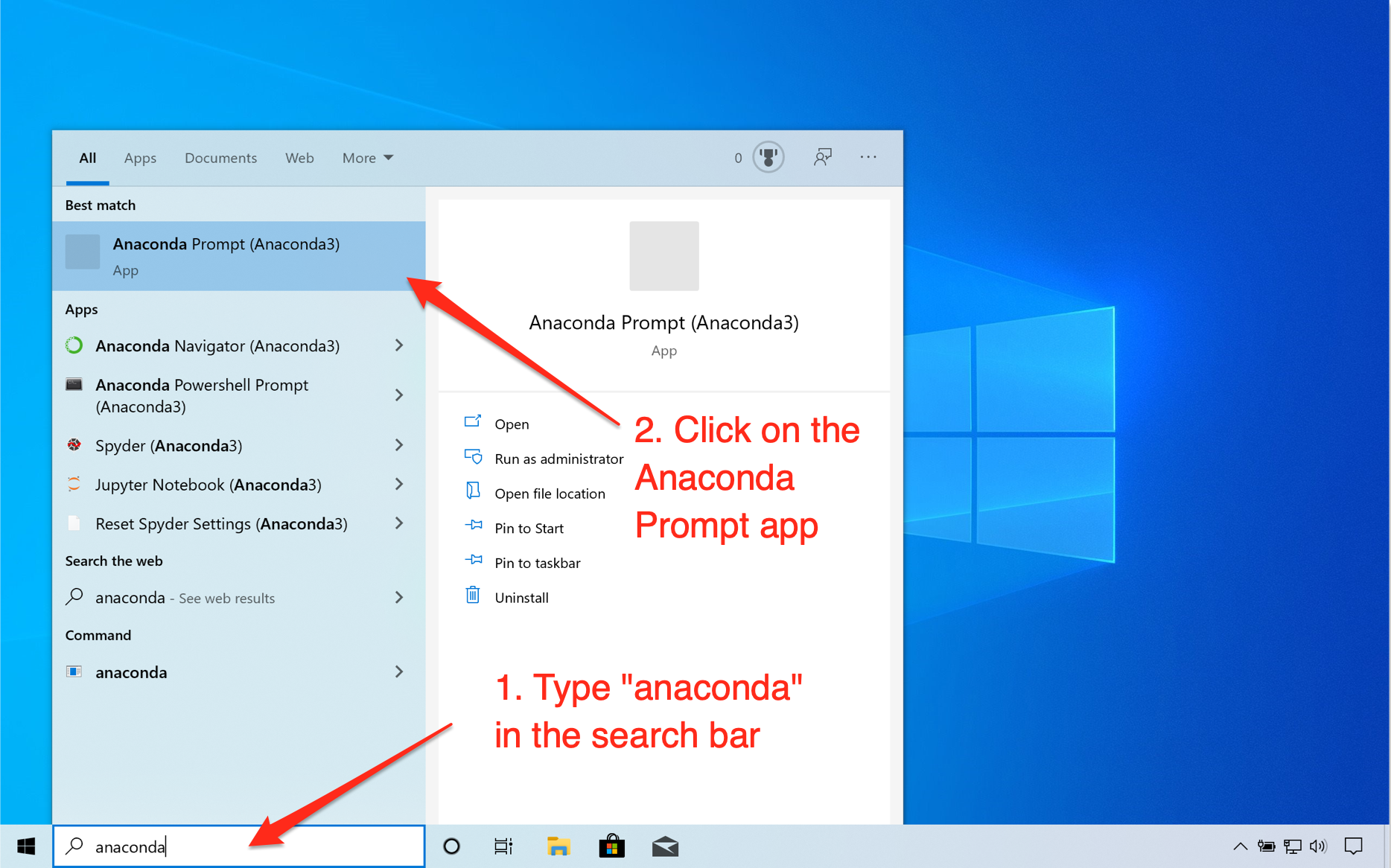Click the Uninstall trash can icon
This screenshot has width=1391, height=868.
(473, 596)
